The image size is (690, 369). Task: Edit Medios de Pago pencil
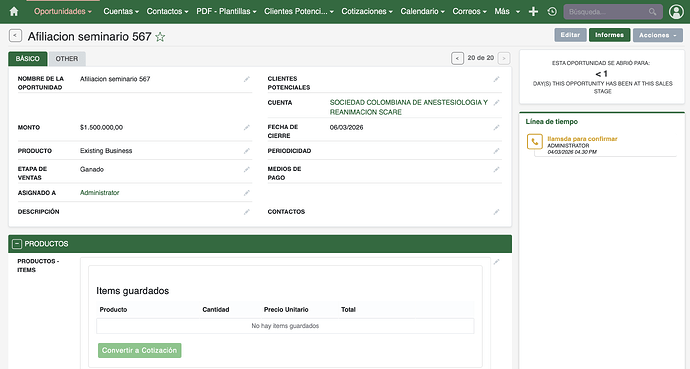pyautogui.click(x=496, y=169)
